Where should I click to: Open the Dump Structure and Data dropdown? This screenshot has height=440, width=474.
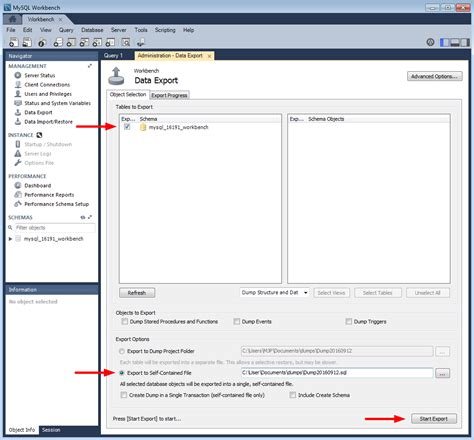275,293
